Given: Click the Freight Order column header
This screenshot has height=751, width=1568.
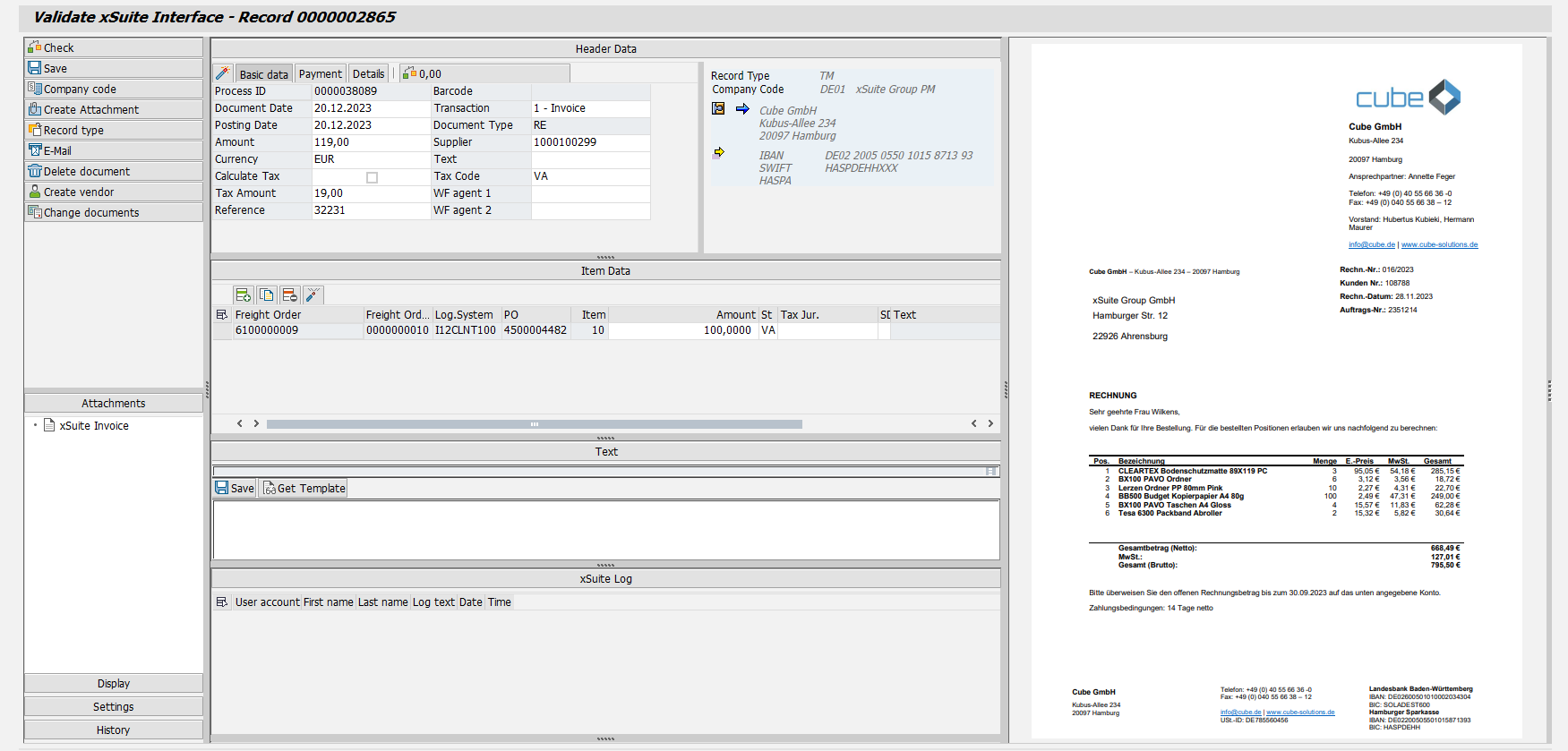Looking at the screenshot, I should click(x=298, y=315).
